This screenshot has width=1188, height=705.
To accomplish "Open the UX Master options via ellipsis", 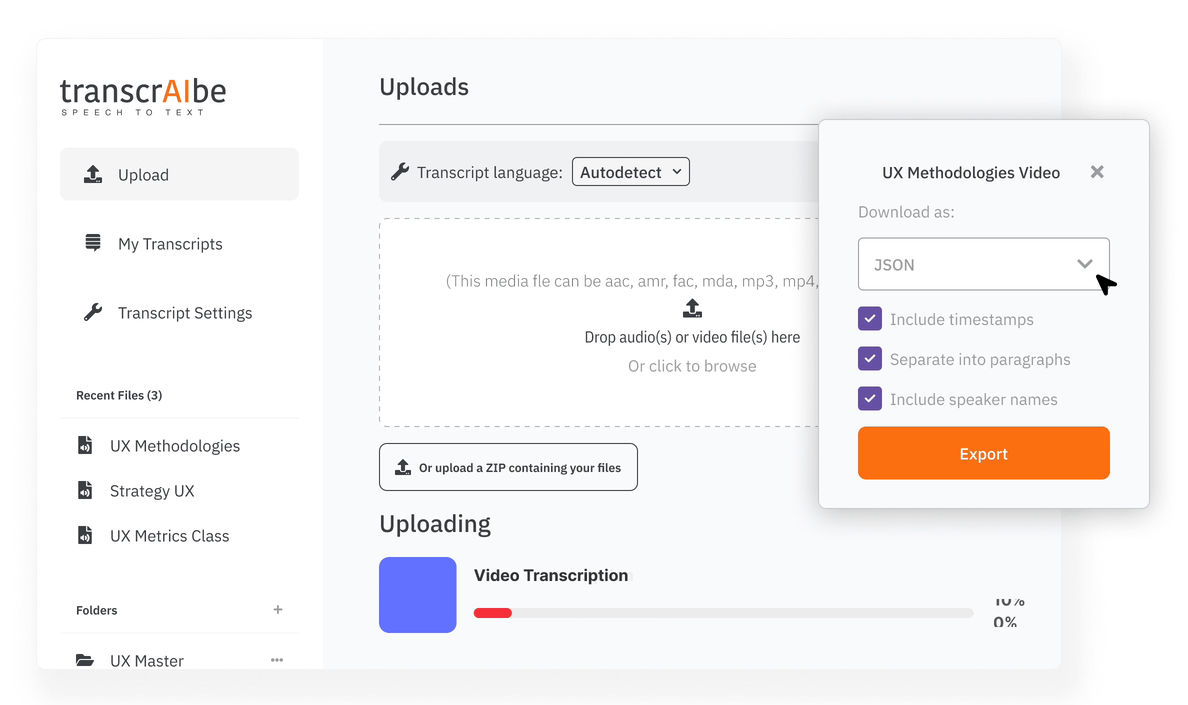I will click(x=277, y=658).
